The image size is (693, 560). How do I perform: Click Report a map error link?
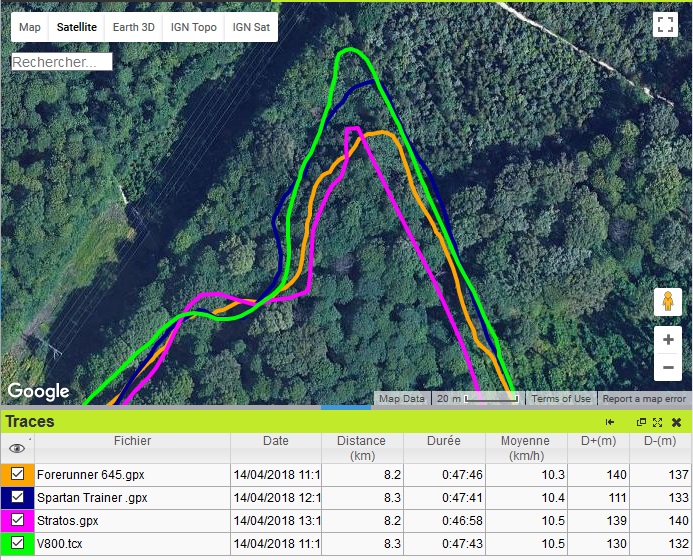tap(644, 399)
